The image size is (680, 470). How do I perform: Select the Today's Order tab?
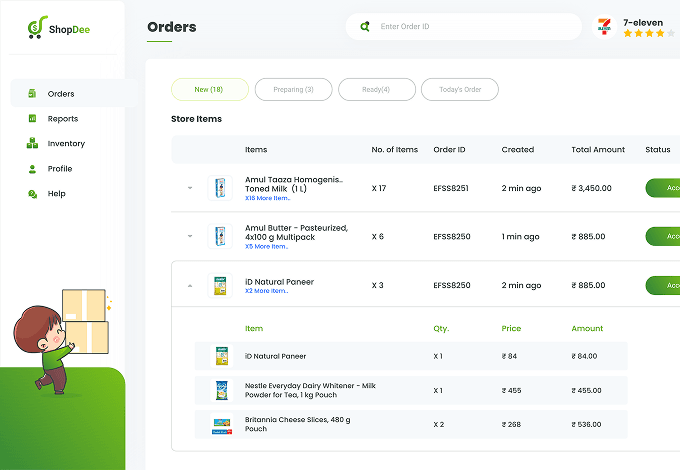click(460, 89)
